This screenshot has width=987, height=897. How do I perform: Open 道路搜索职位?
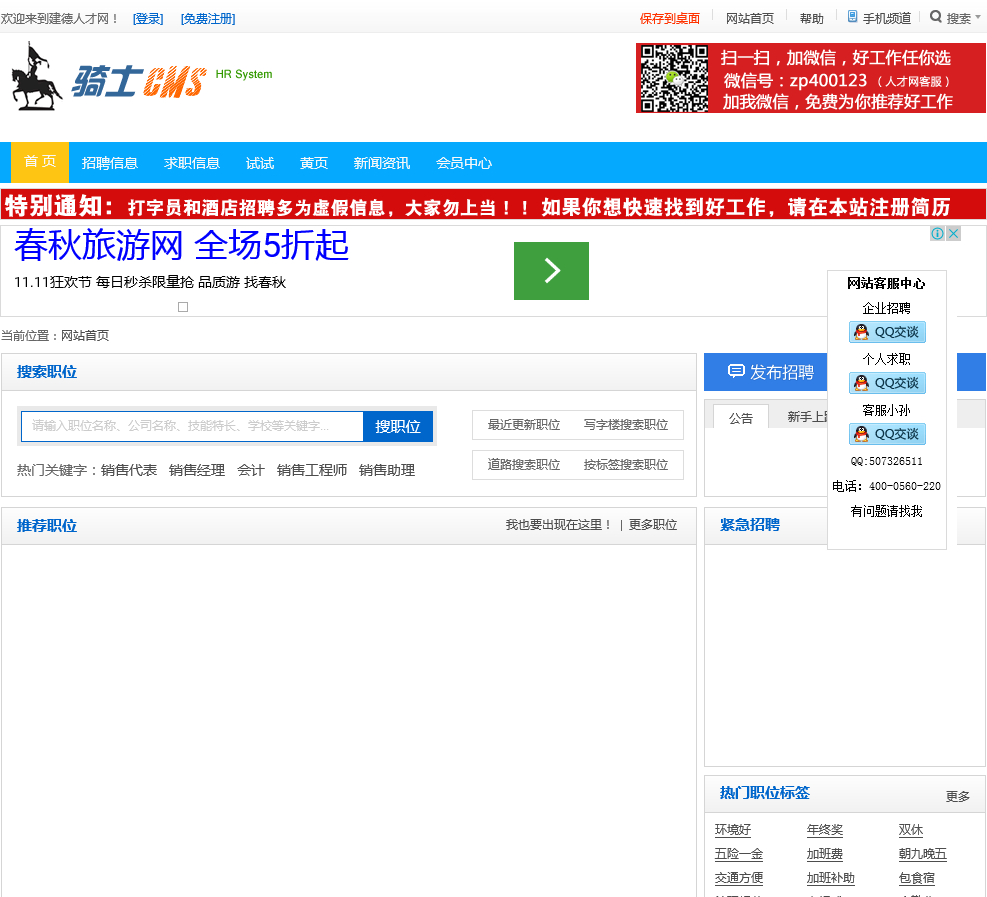click(x=524, y=465)
